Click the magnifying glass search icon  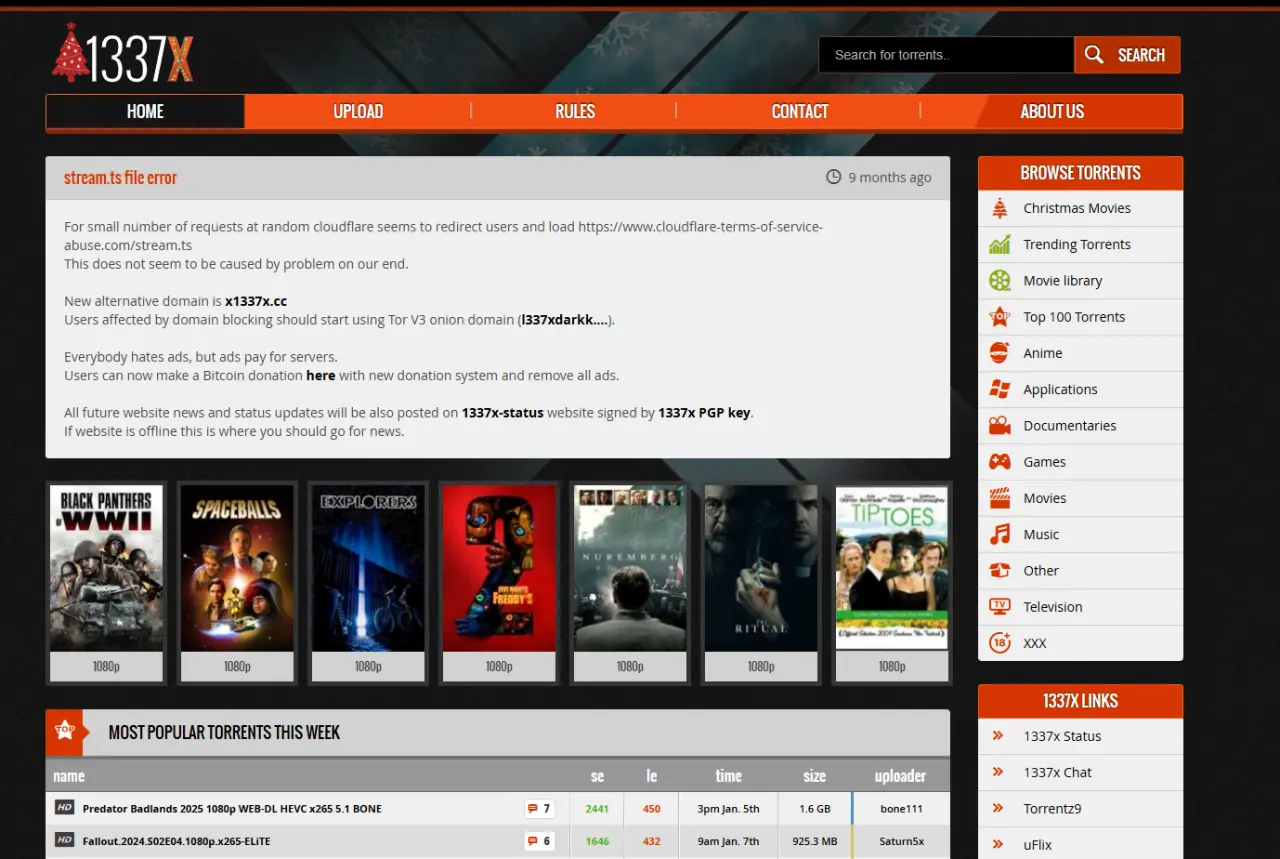coord(1095,55)
